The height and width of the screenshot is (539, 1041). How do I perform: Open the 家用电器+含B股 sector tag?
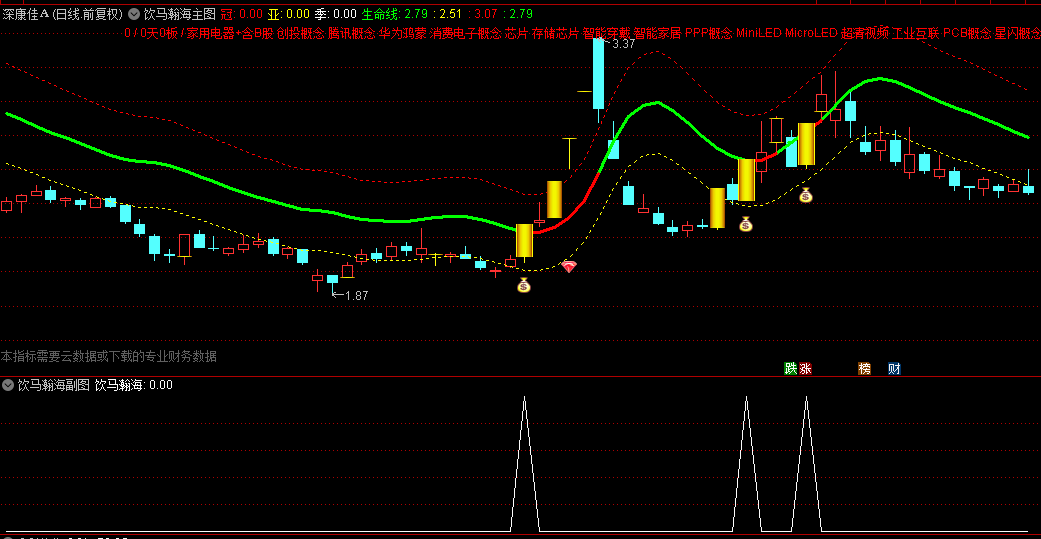[229, 33]
